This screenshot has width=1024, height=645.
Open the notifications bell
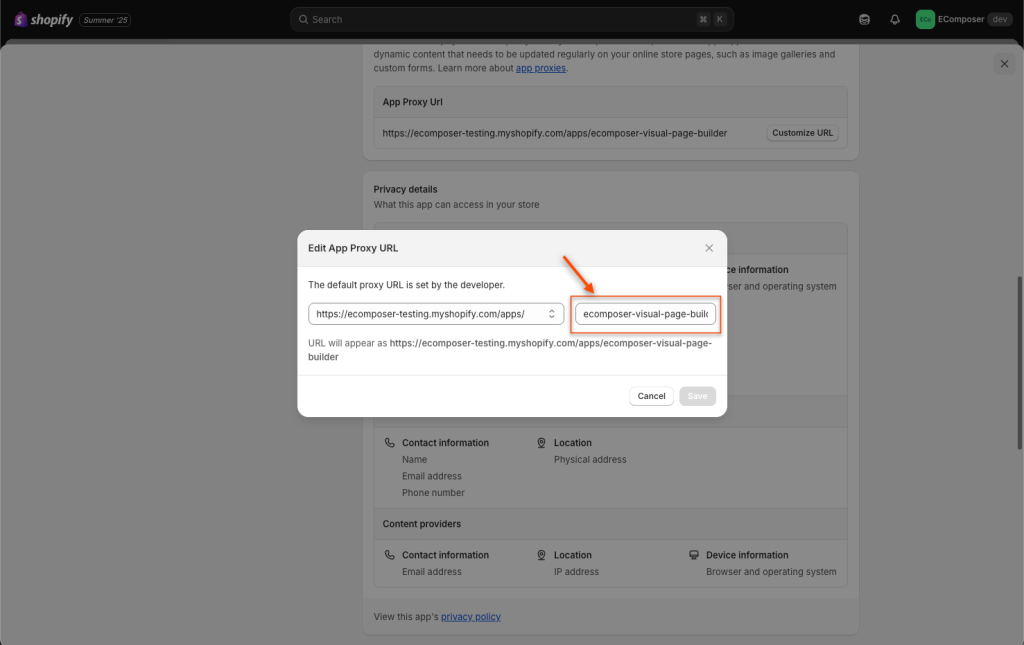pyautogui.click(x=895, y=20)
